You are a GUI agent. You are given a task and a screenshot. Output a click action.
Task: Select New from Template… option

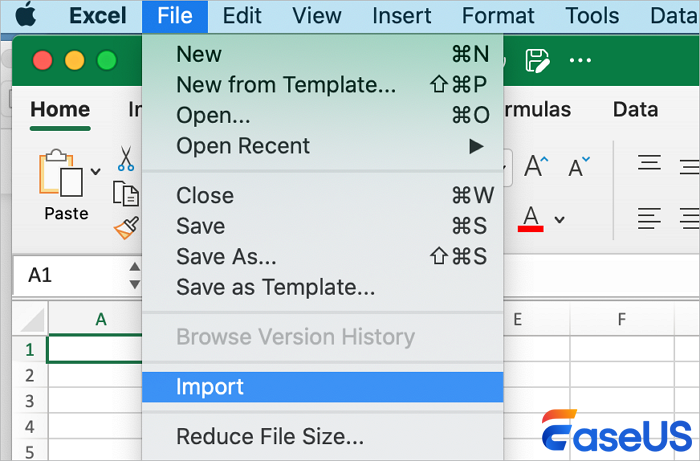[323, 85]
